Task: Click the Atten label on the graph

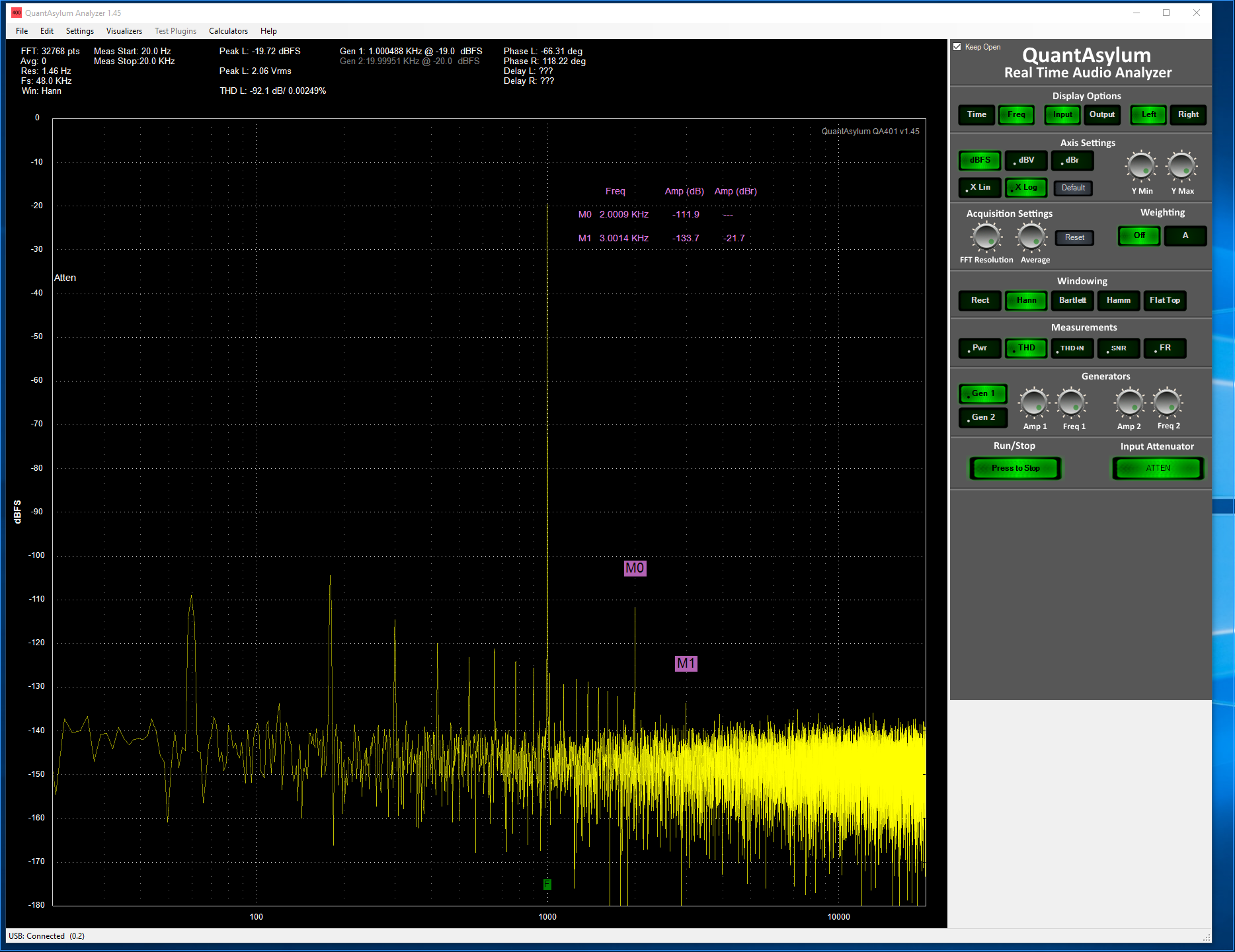Action: click(65, 278)
